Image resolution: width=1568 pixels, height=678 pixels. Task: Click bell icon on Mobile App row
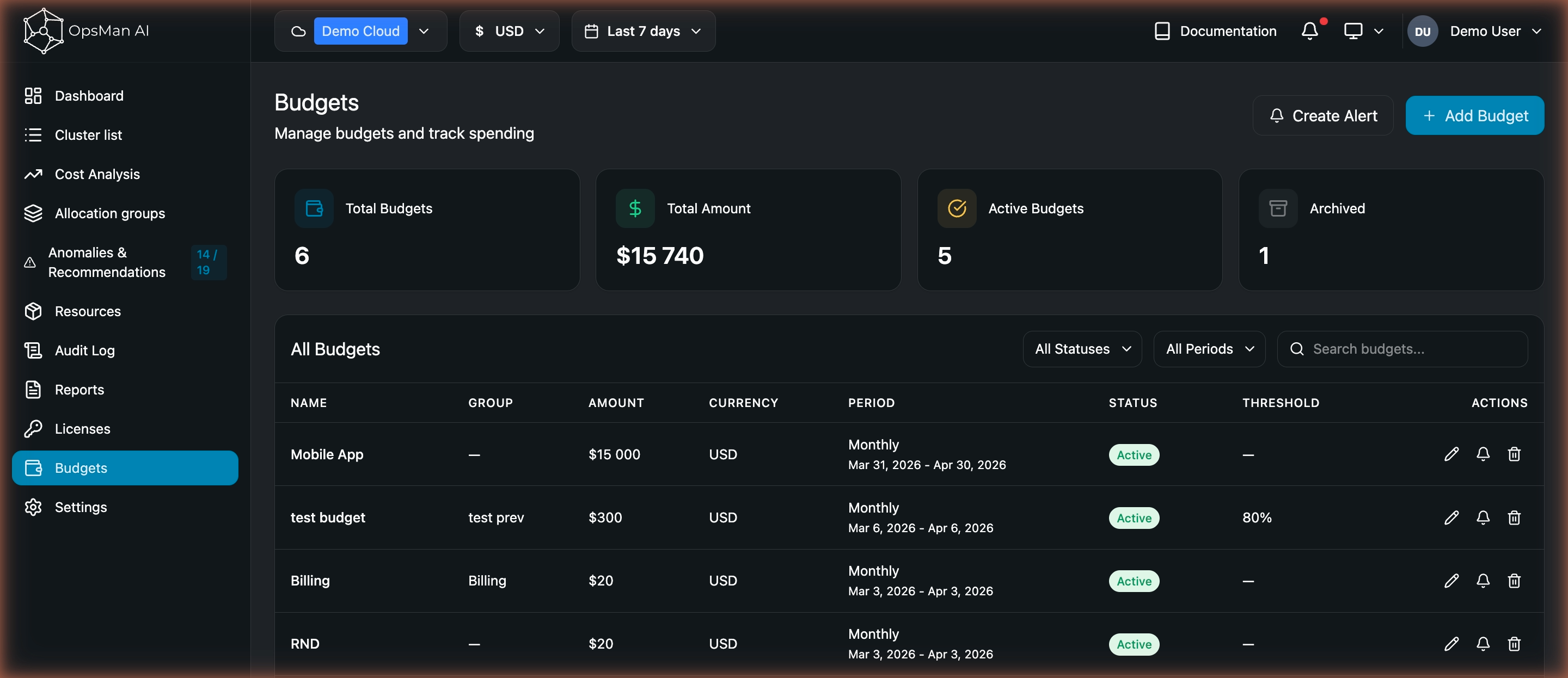tap(1483, 454)
